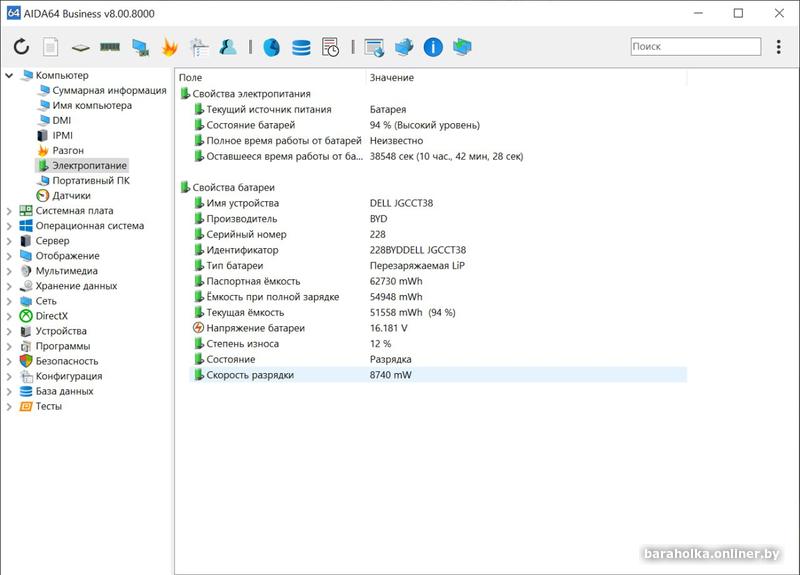800x575 pixels.
Task: Select the Напряжение батареи row
Action: pyautogui.click(x=439, y=328)
